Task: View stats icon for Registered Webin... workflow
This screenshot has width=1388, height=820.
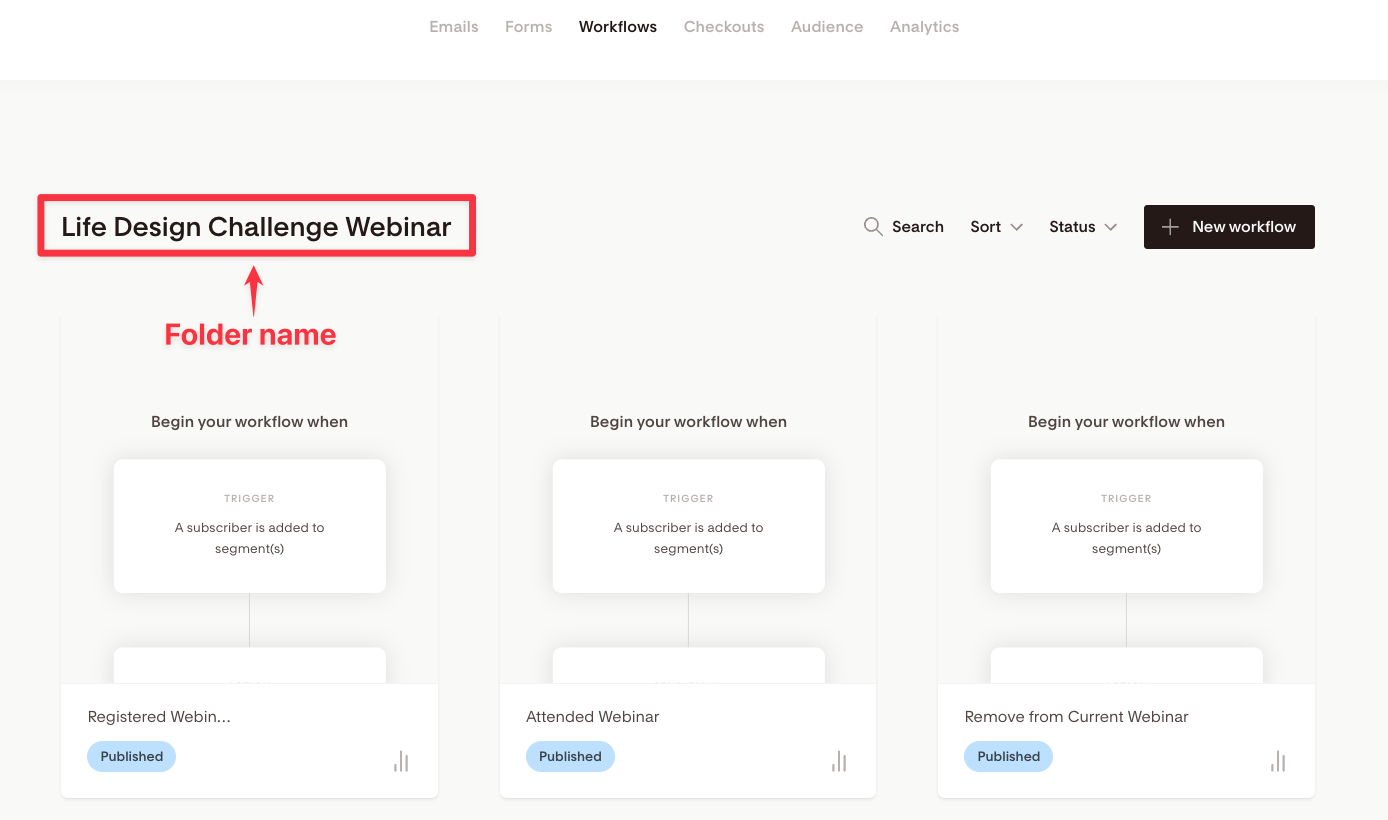Action: [x=401, y=762]
